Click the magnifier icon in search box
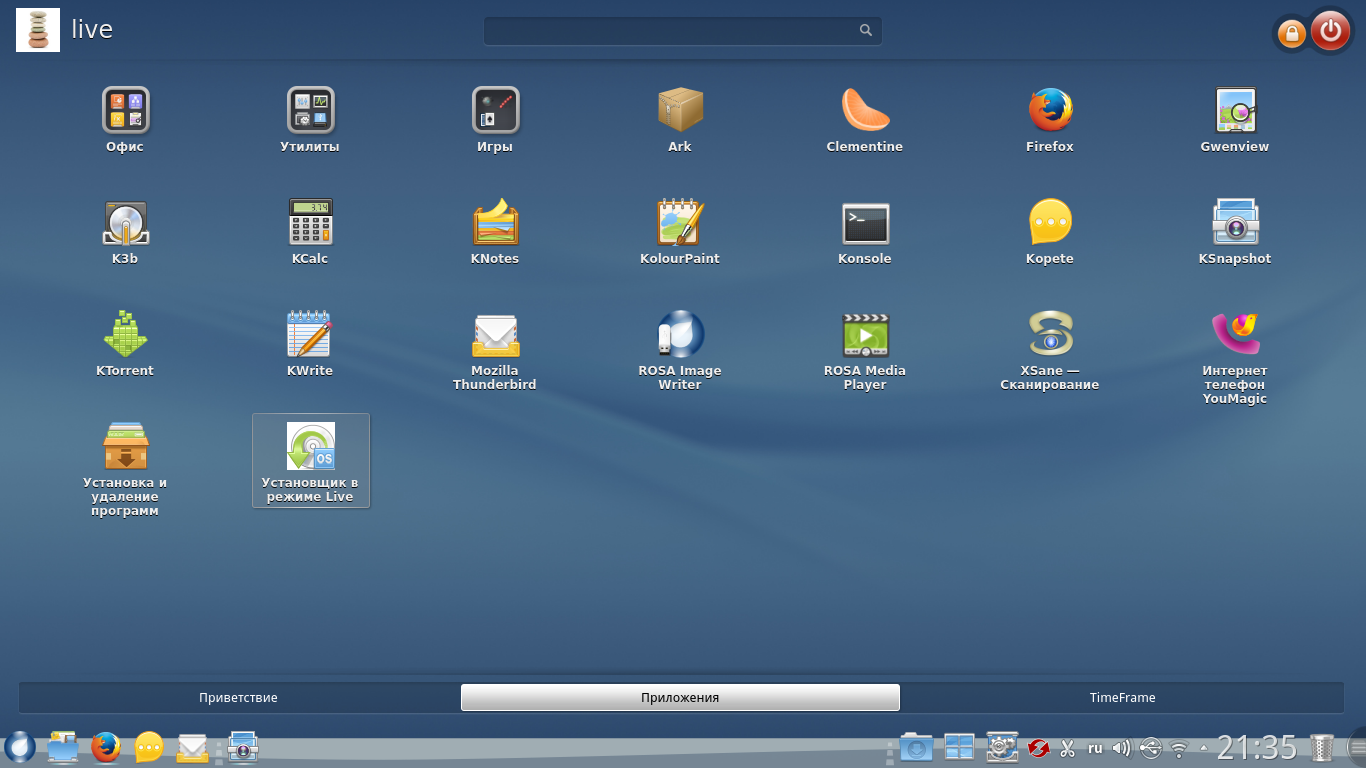 [866, 30]
